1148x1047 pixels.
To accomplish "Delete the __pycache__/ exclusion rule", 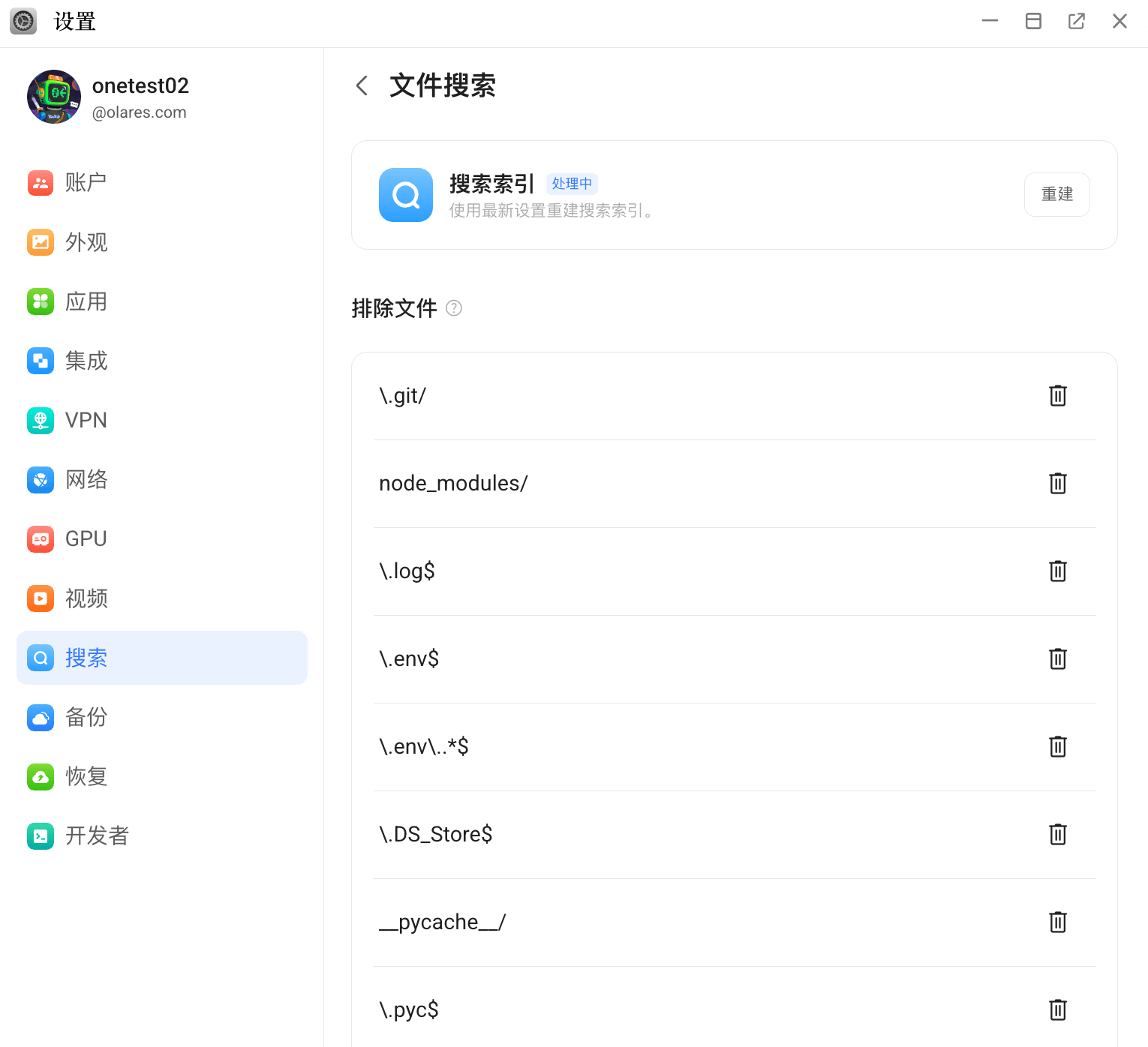I will tap(1057, 922).
